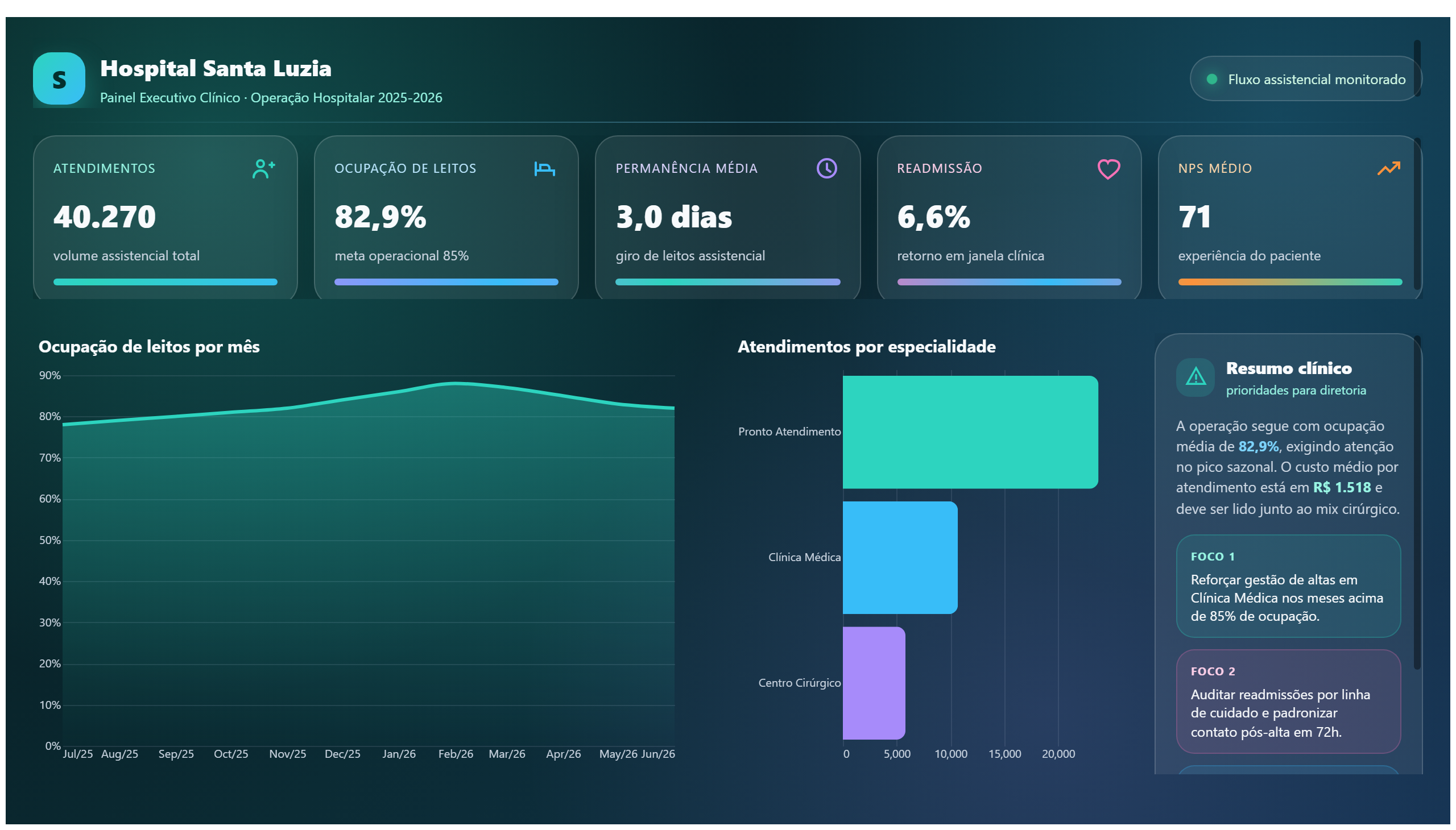The height and width of the screenshot is (830, 1456).
Task: Click the Hospital Santa Luzia "S" logo
Action: [x=59, y=78]
